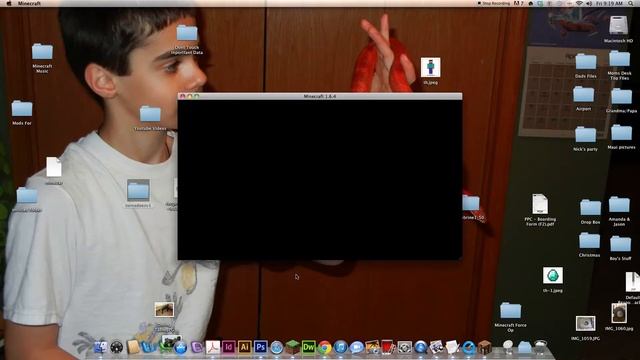Viewport: 640px width, 360px height.
Task: Select the Grandma/Papa folder
Action: tap(621, 97)
